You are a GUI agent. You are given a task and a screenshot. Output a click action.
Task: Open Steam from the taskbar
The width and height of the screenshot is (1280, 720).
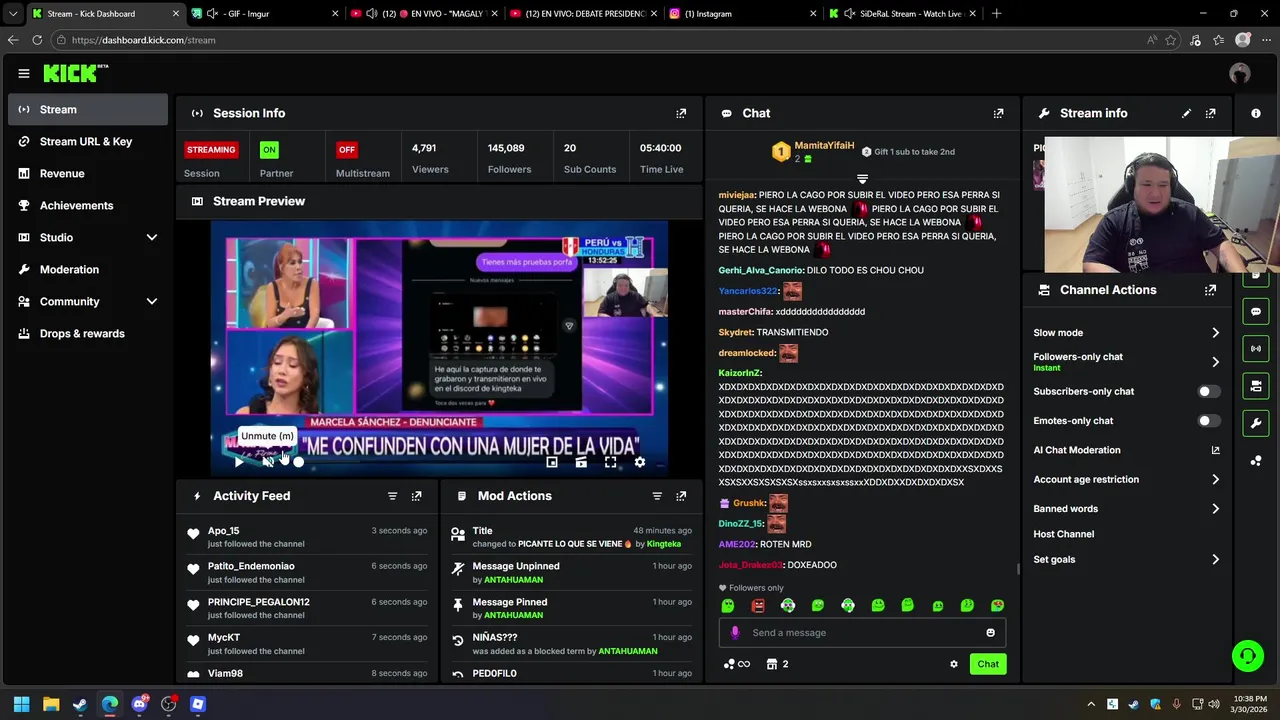click(x=80, y=704)
